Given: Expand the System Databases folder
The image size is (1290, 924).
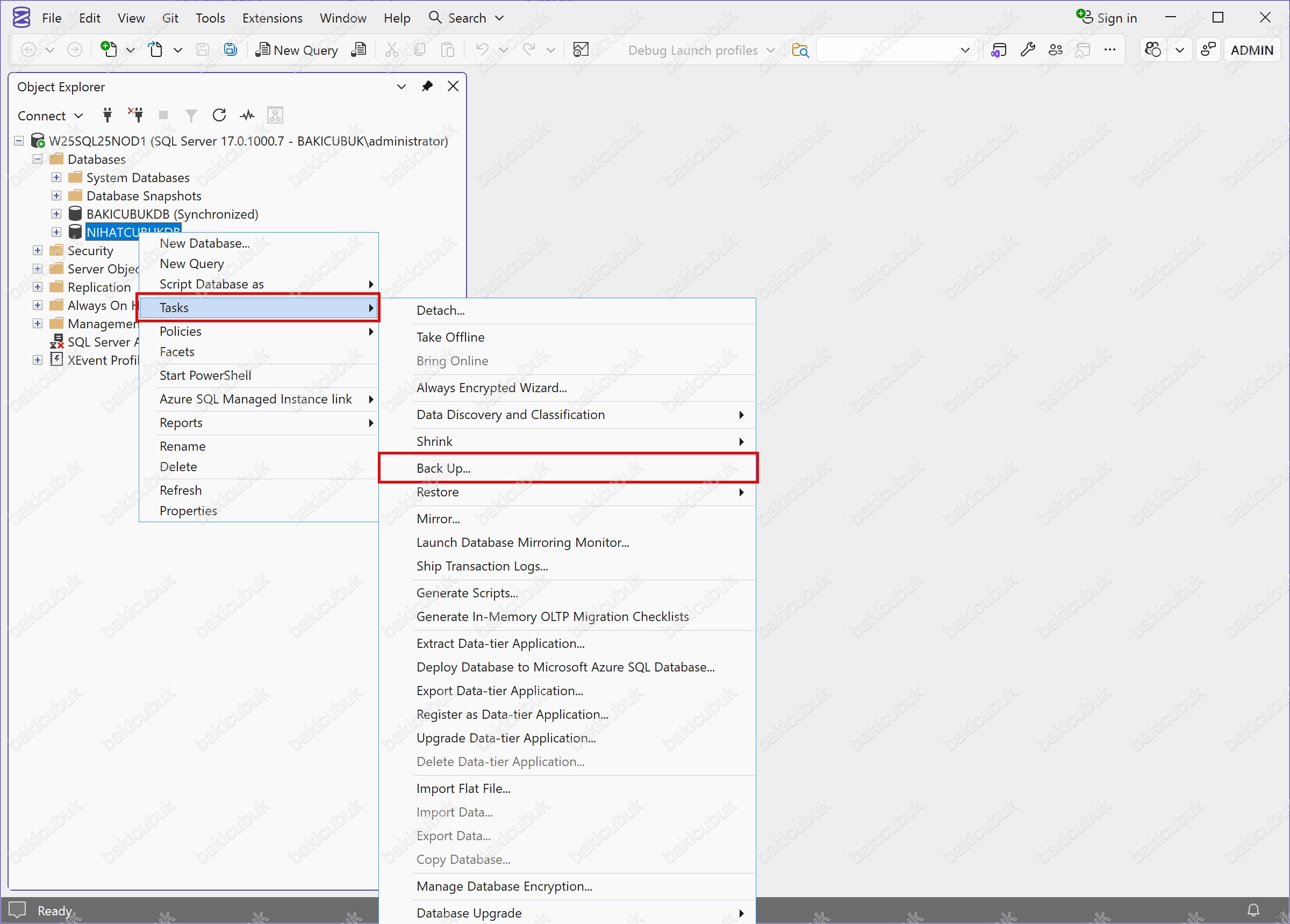Looking at the screenshot, I should coord(56,177).
